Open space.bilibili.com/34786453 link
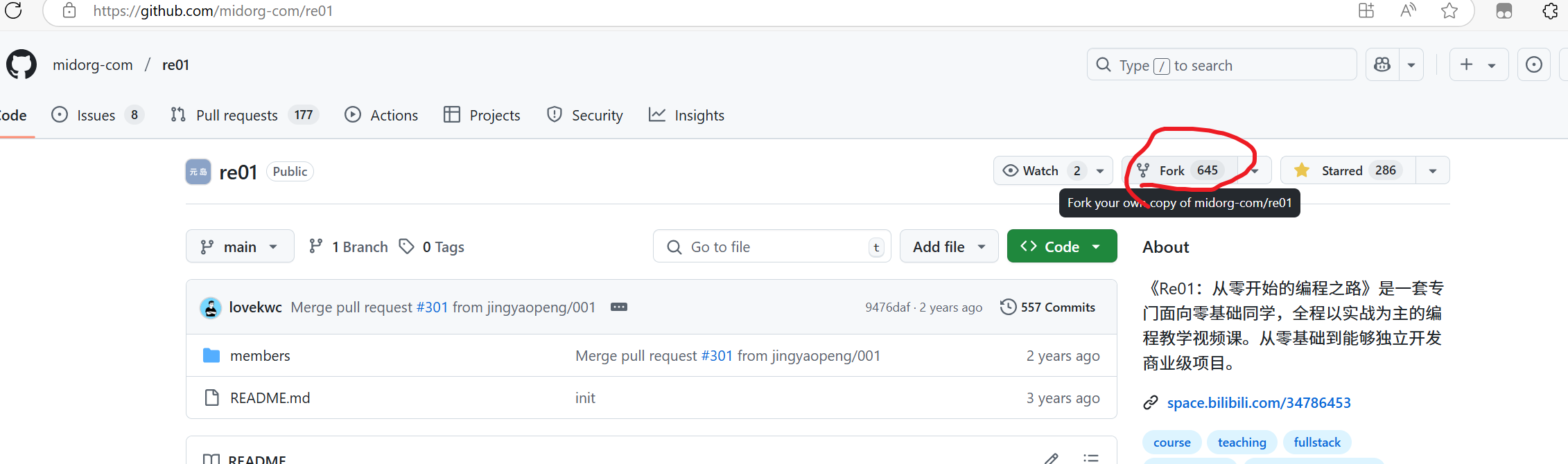1568x464 pixels. pos(1259,402)
